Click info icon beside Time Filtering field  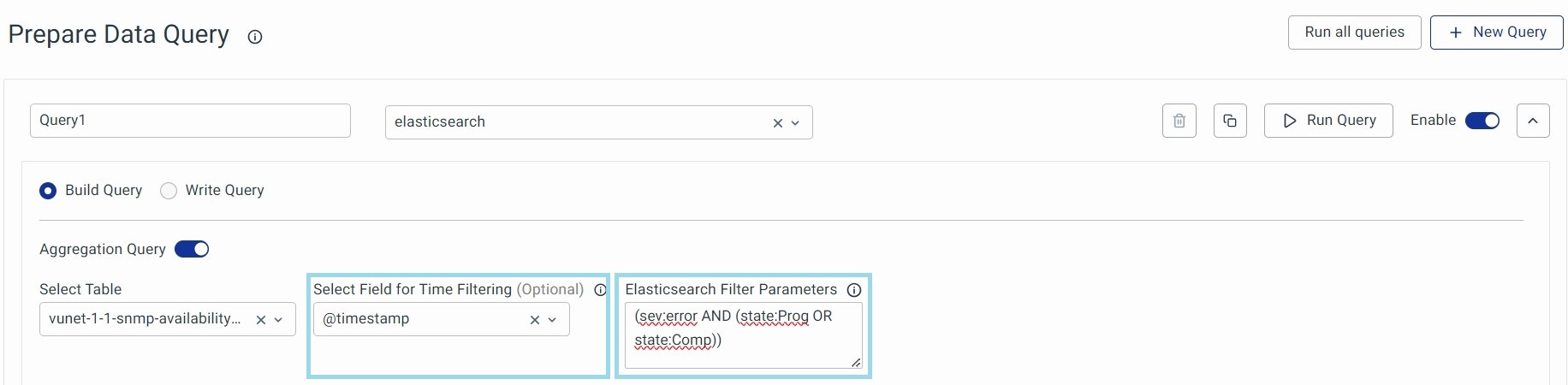click(x=600, y=290)
